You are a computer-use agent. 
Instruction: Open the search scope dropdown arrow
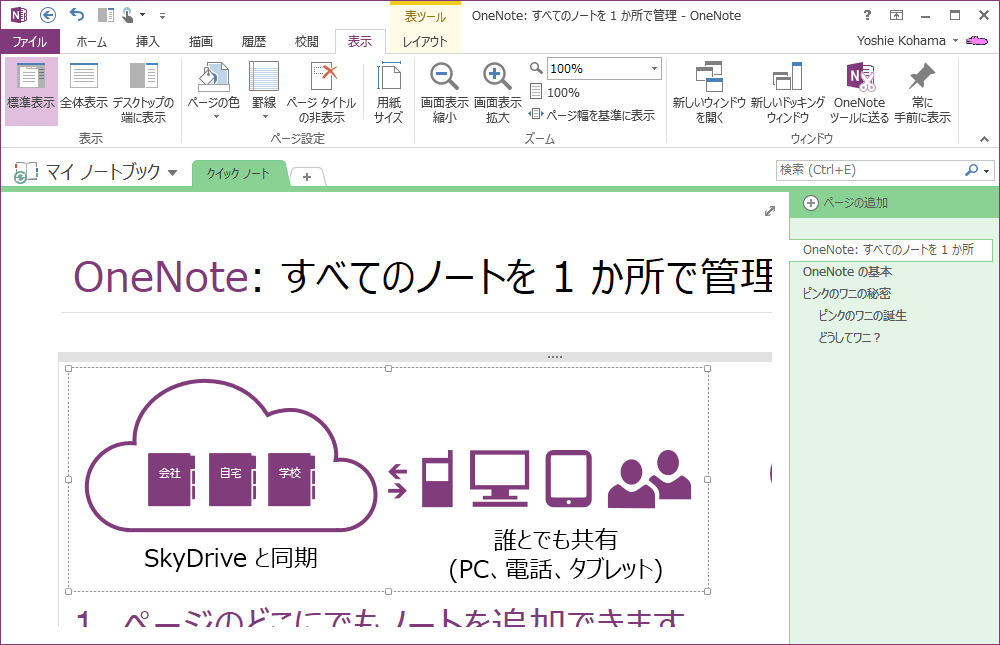coord(987,170)
